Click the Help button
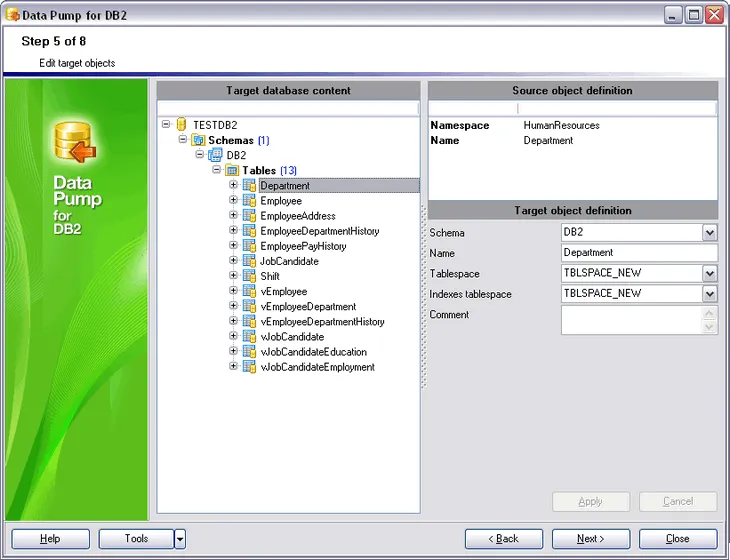Image resolution: width=730 pixels, height=560 pixels. tap(50, 539)
